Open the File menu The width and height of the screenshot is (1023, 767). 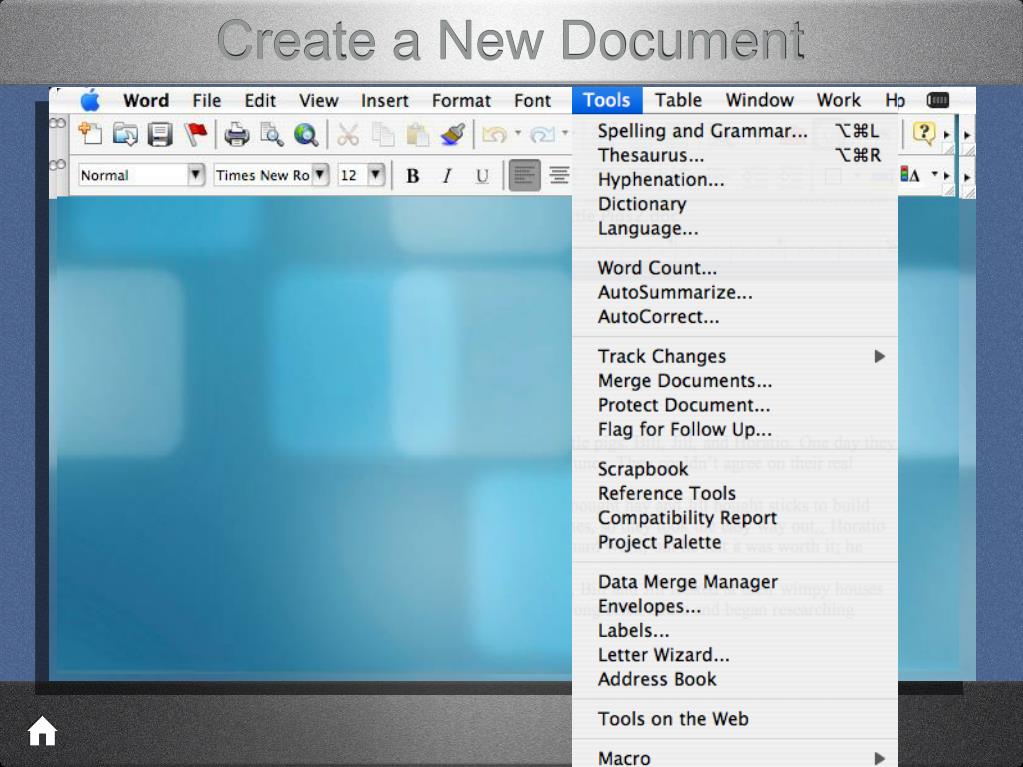coord(207,100)
